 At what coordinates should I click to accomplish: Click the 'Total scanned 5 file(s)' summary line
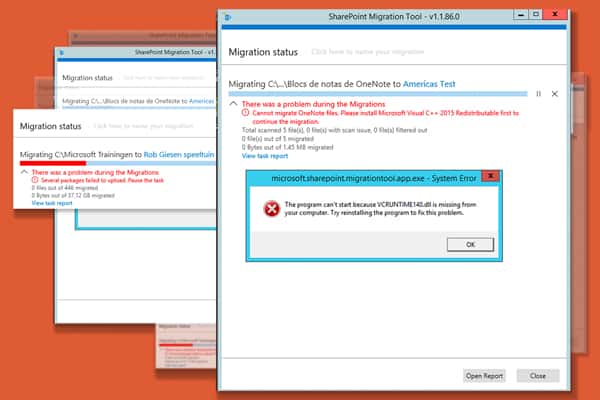coord(334,130)
